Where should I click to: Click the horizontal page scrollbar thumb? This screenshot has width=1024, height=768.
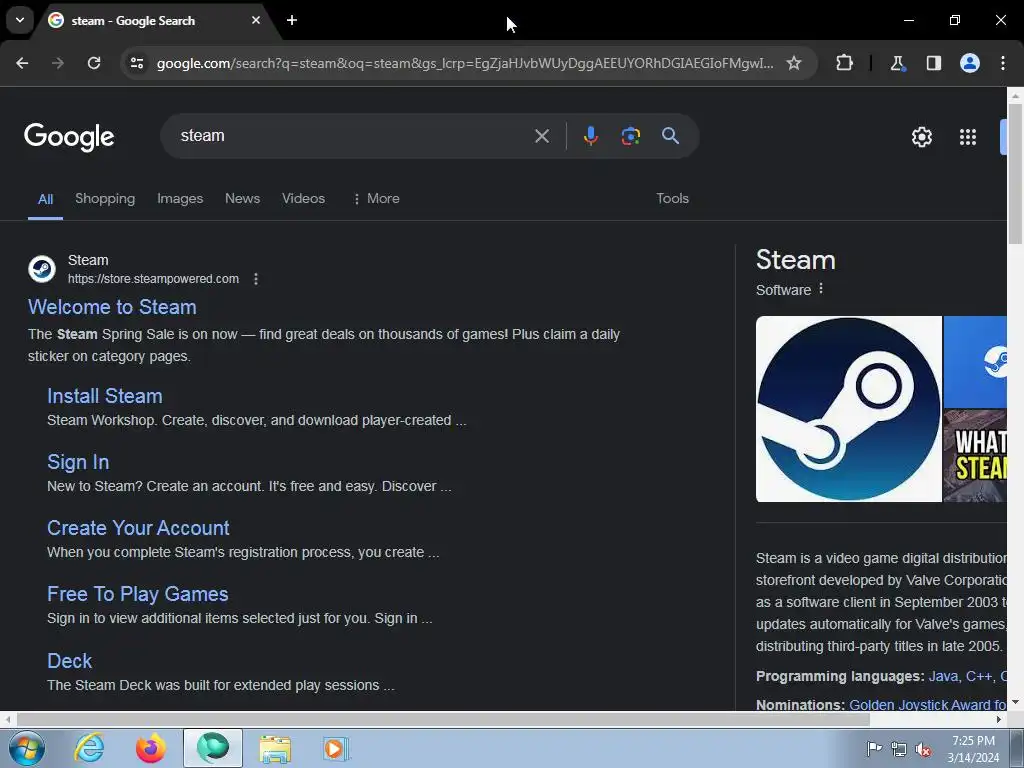443,719
